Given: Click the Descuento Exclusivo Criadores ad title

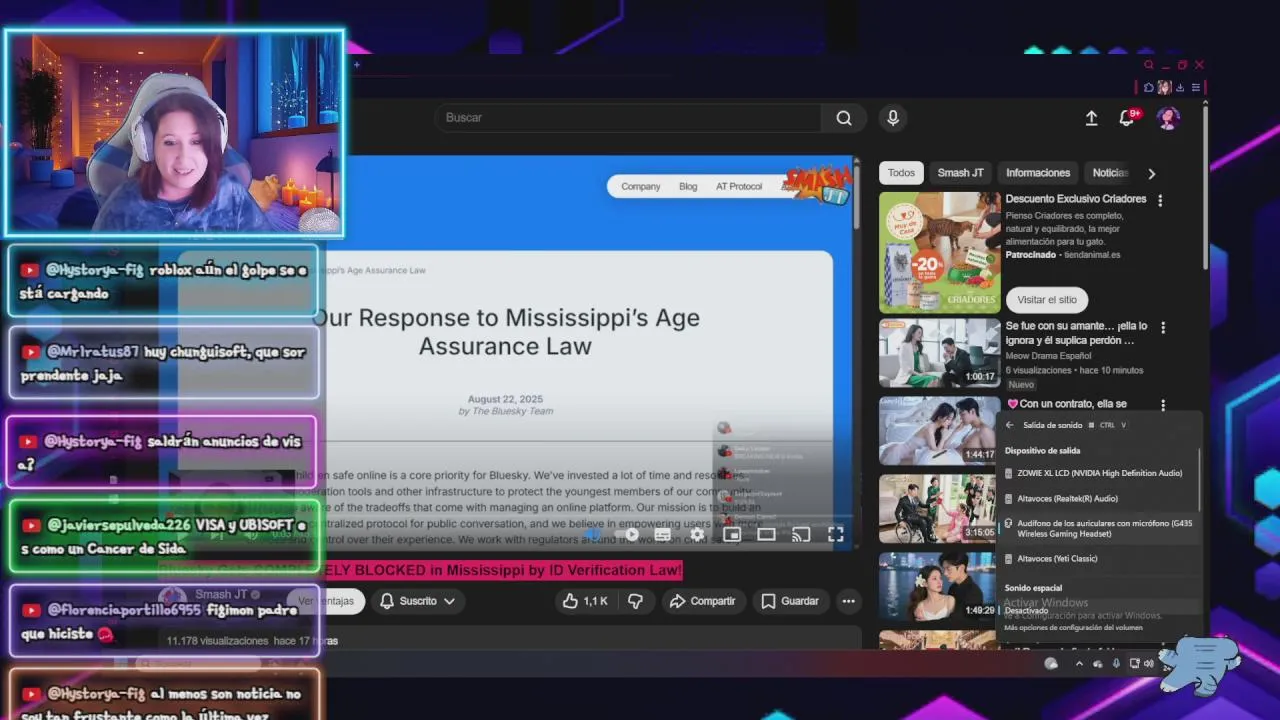Looking at the screenshot, I should [1076, 199].
